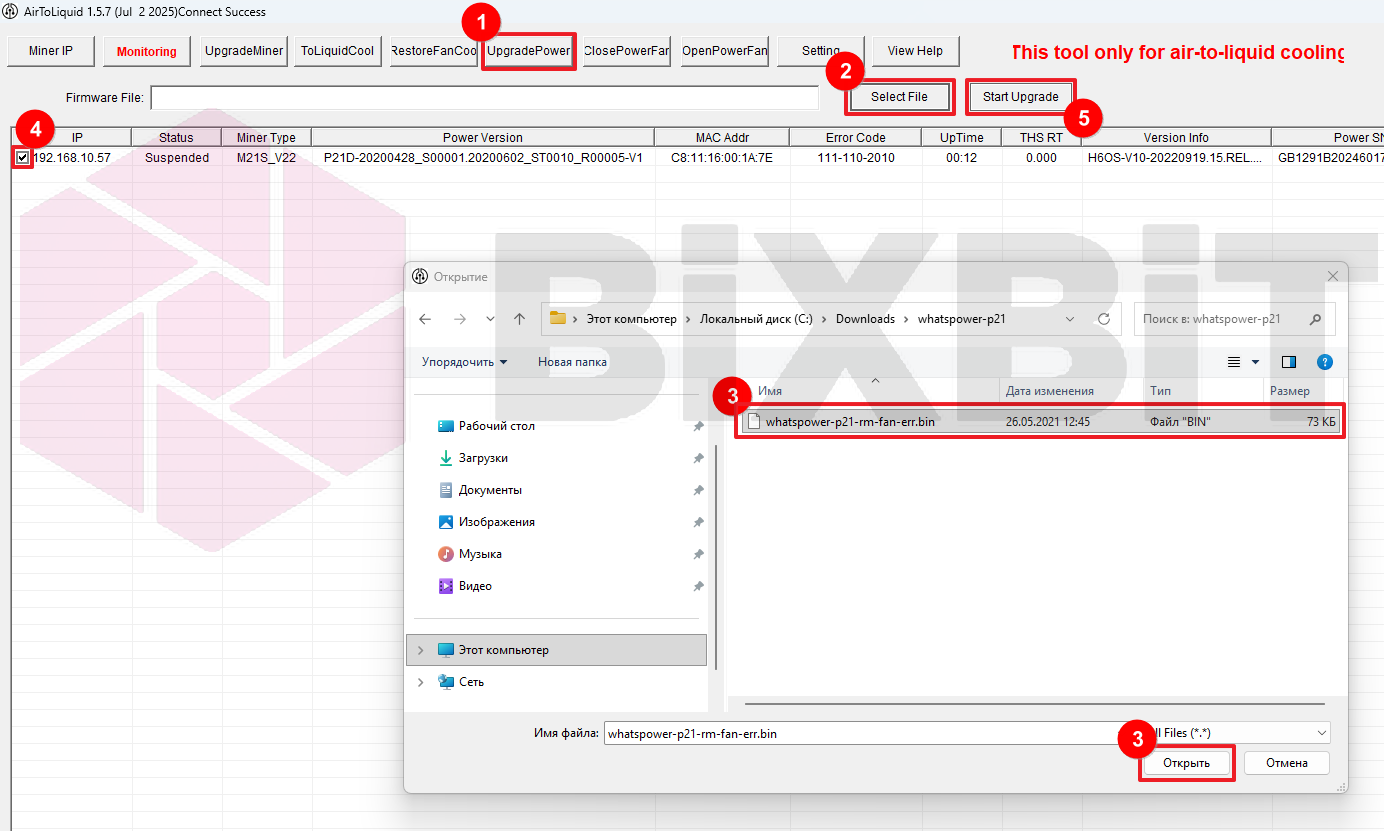Go back in the file dialog

click(425, 319)
